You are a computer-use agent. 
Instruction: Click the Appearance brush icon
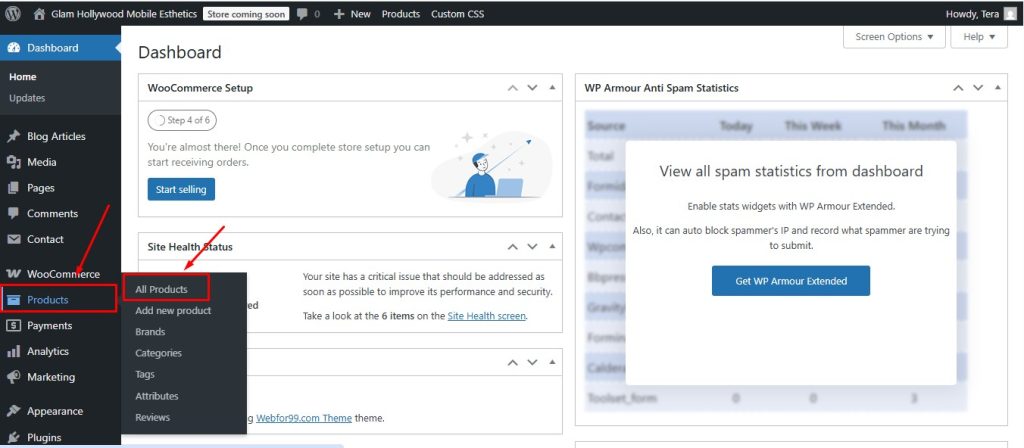point(13,411)
